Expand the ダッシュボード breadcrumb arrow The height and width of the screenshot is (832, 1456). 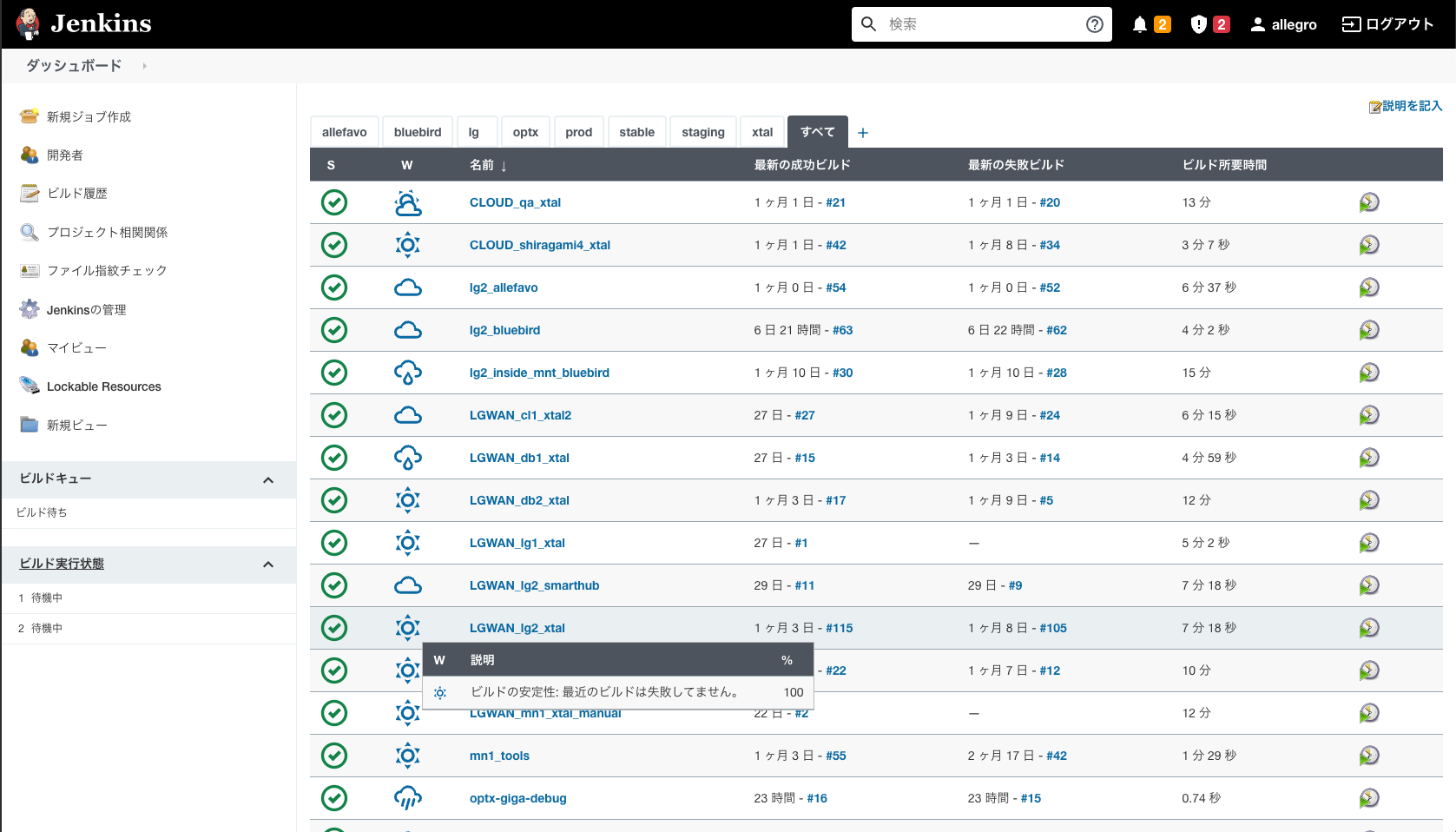pyautogui.click(x=144, y=66)
